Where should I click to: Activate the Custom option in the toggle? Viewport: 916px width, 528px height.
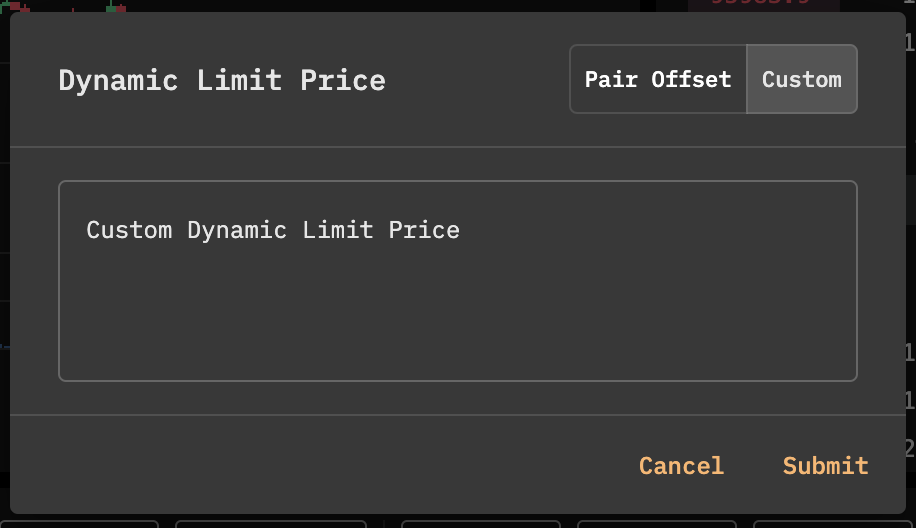click(x=801, y=80)
